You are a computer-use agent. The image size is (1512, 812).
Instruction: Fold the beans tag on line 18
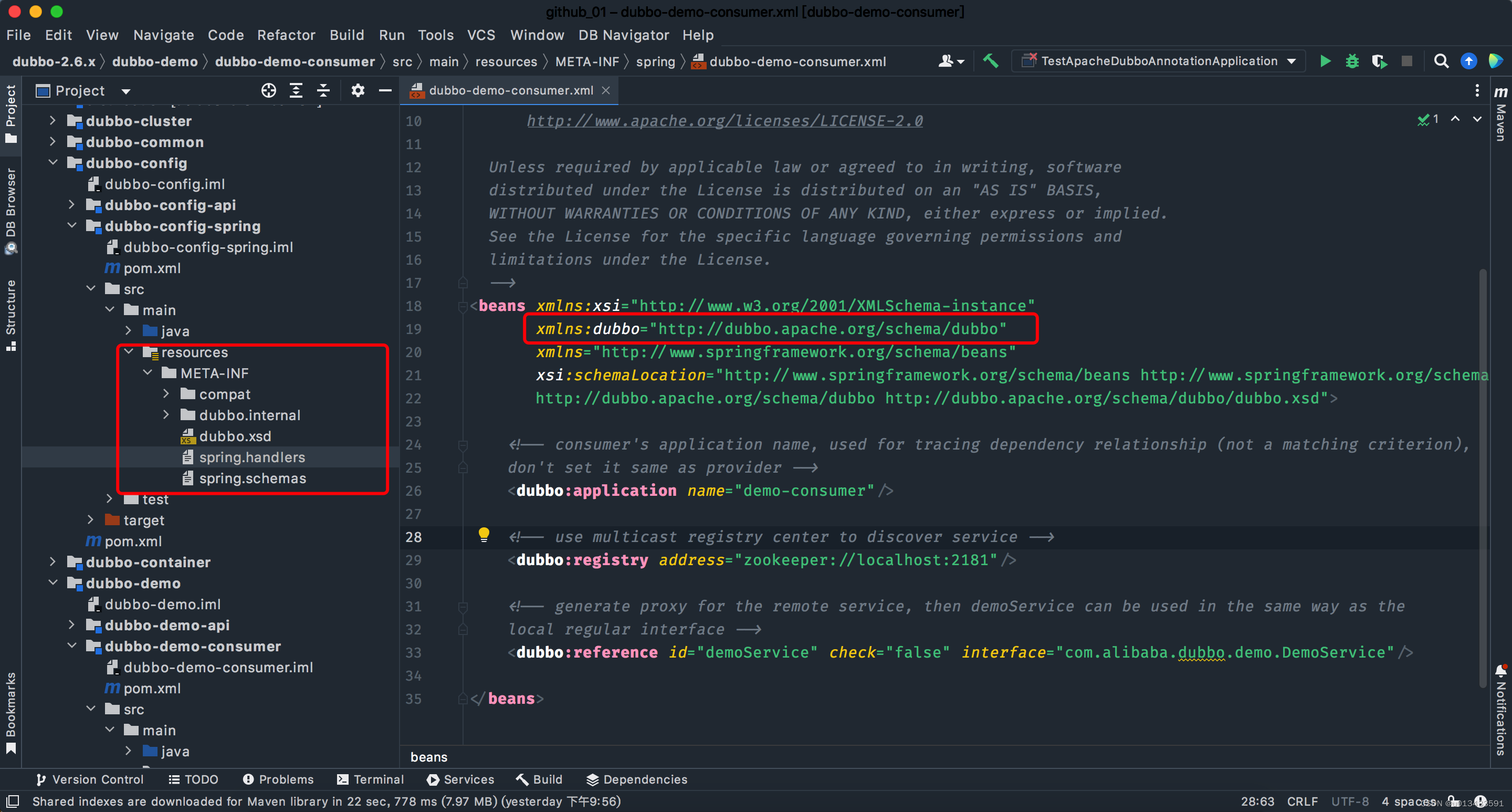click(x=463, y=306)
